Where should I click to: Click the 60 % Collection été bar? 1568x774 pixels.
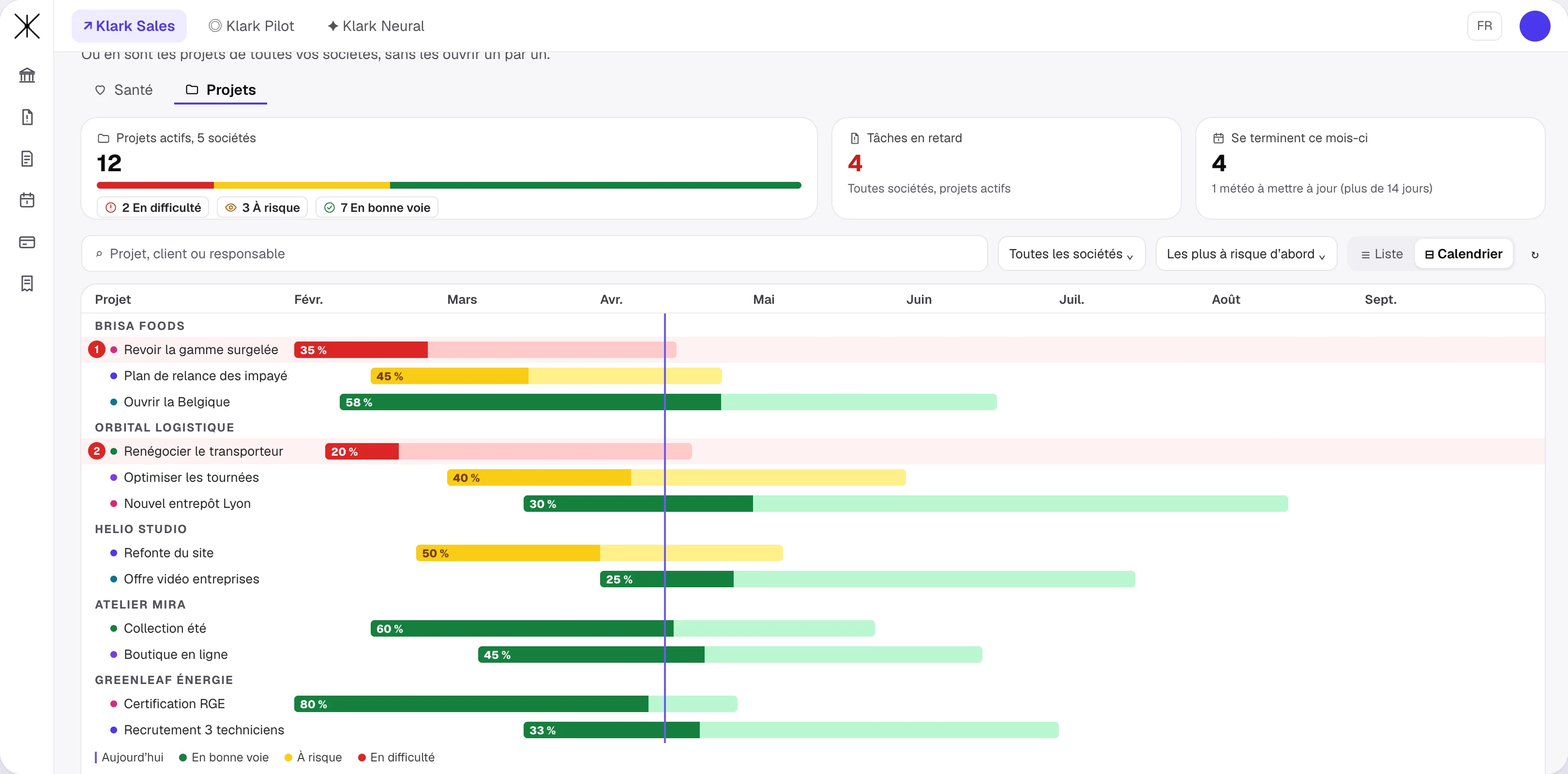(x=622, y=628)
